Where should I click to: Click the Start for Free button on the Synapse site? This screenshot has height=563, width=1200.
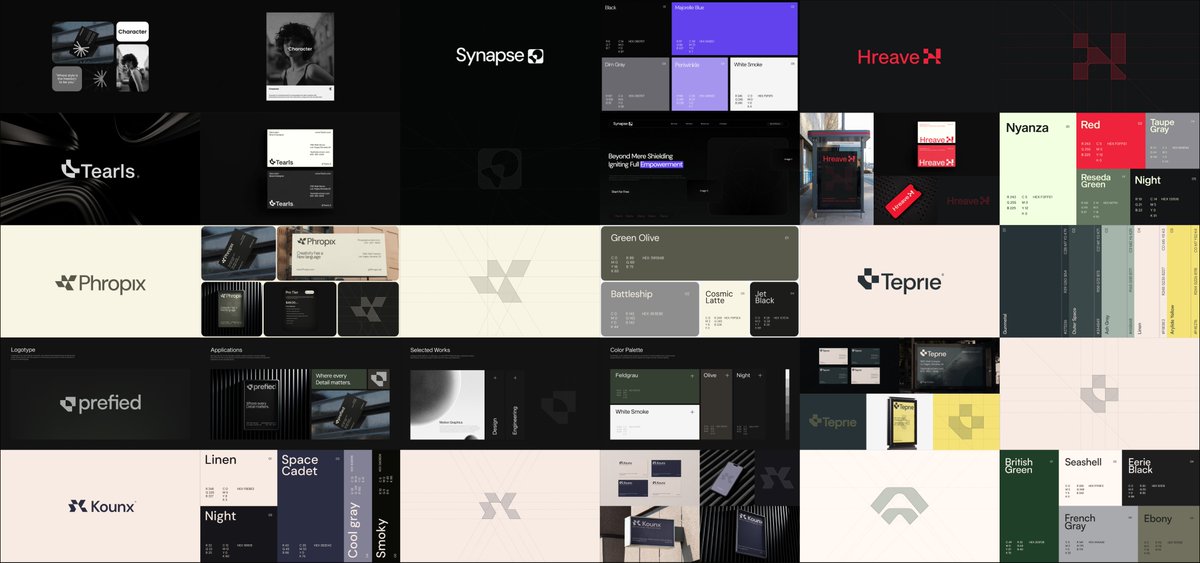[621, 191]
